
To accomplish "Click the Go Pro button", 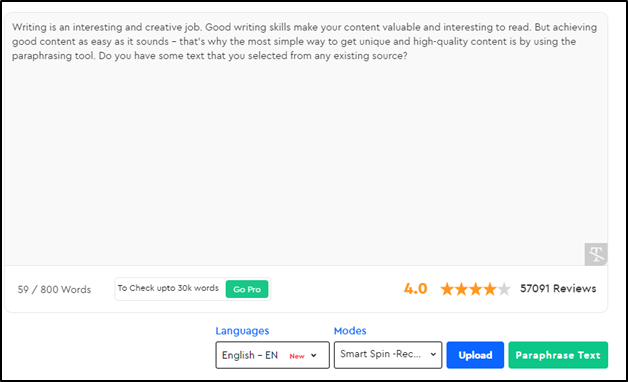I will click(247, 289).
